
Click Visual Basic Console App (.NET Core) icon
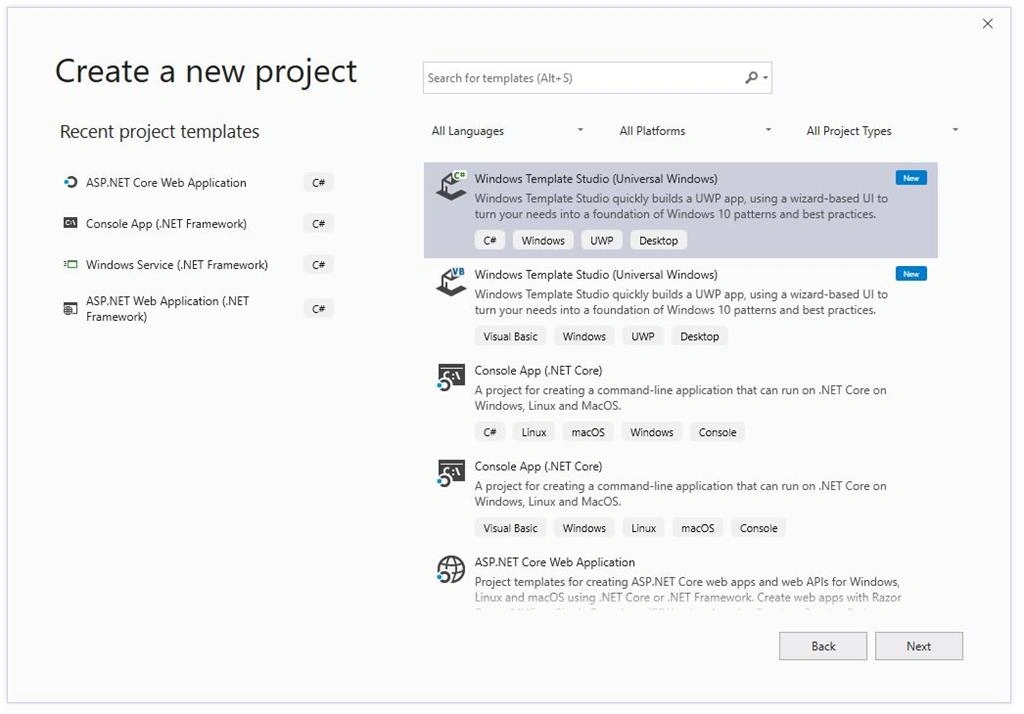coord(451,474)
